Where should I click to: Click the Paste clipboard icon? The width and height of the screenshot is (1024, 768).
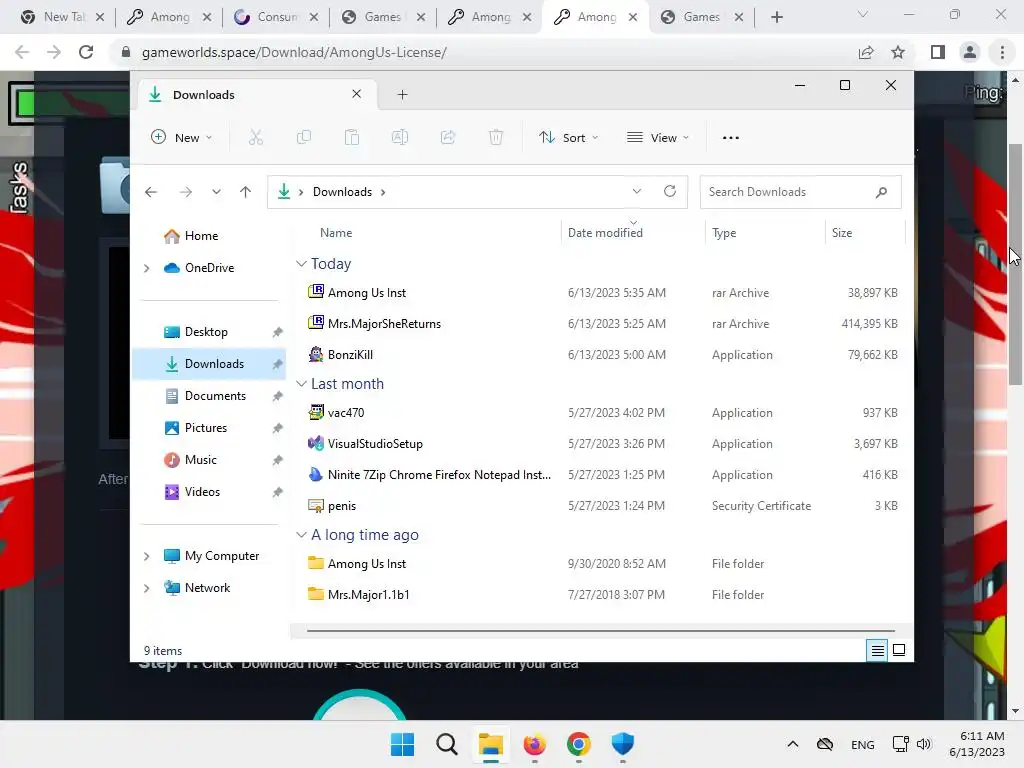tap(352, 137)
